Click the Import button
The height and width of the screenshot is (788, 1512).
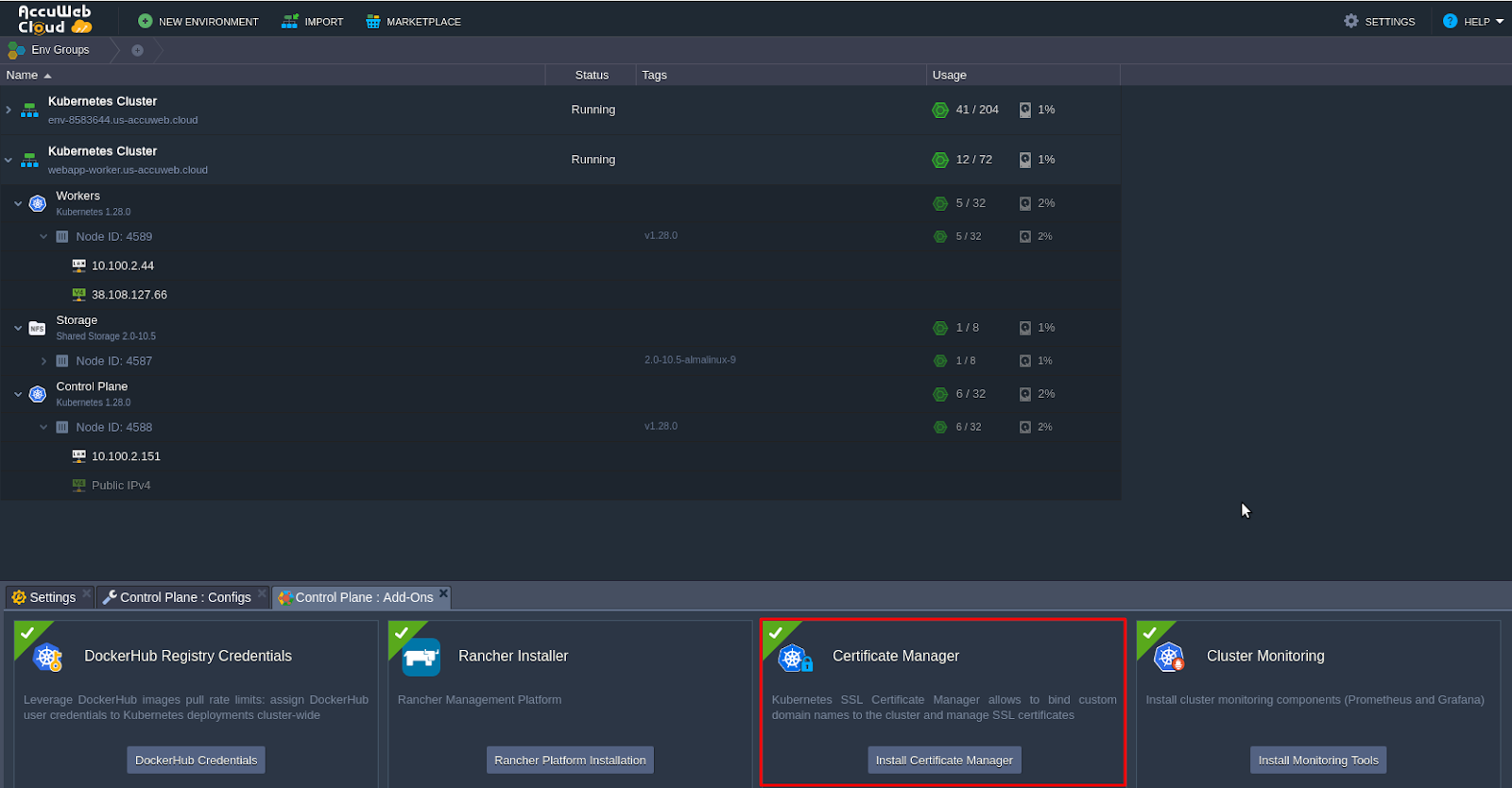[313, 21]
